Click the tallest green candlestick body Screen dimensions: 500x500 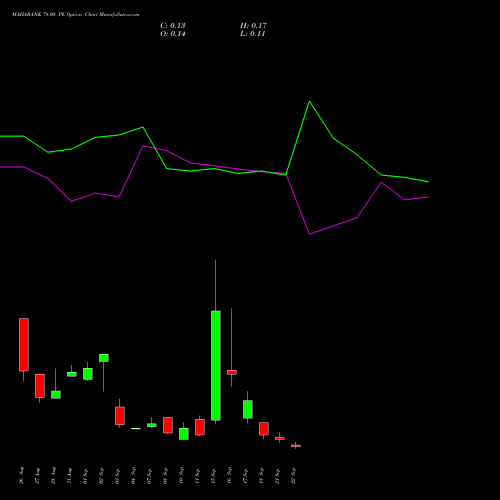(x=216, y=366)
